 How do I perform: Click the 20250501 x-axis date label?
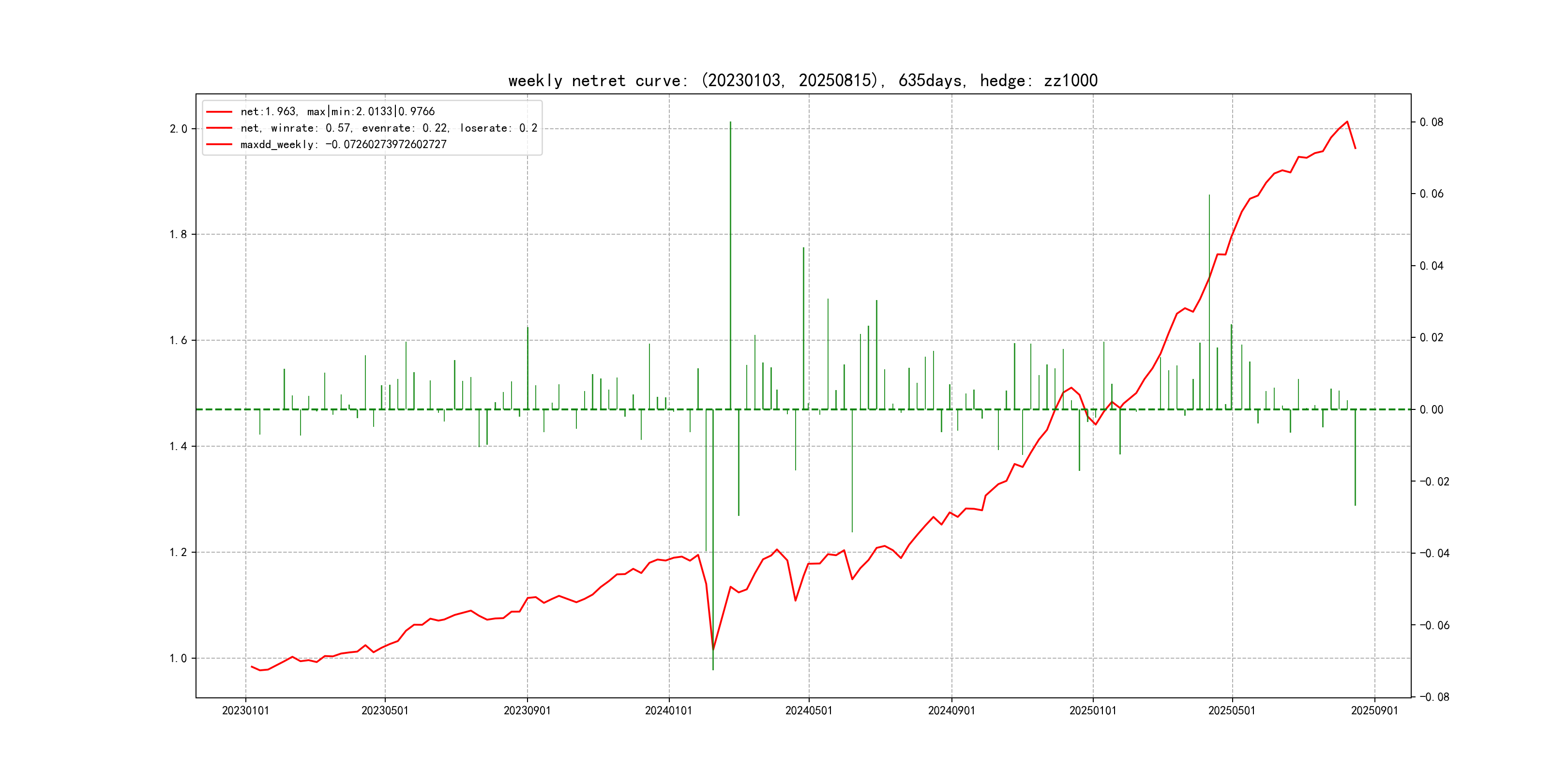pos(1231,710)
